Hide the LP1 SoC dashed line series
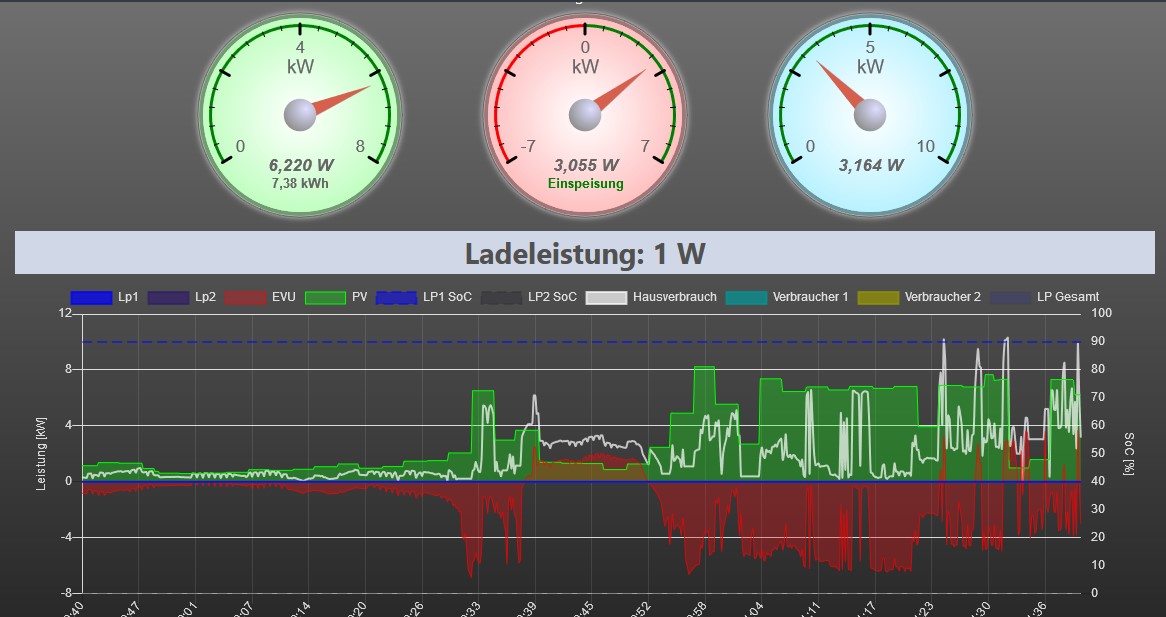 coord(424,297)
